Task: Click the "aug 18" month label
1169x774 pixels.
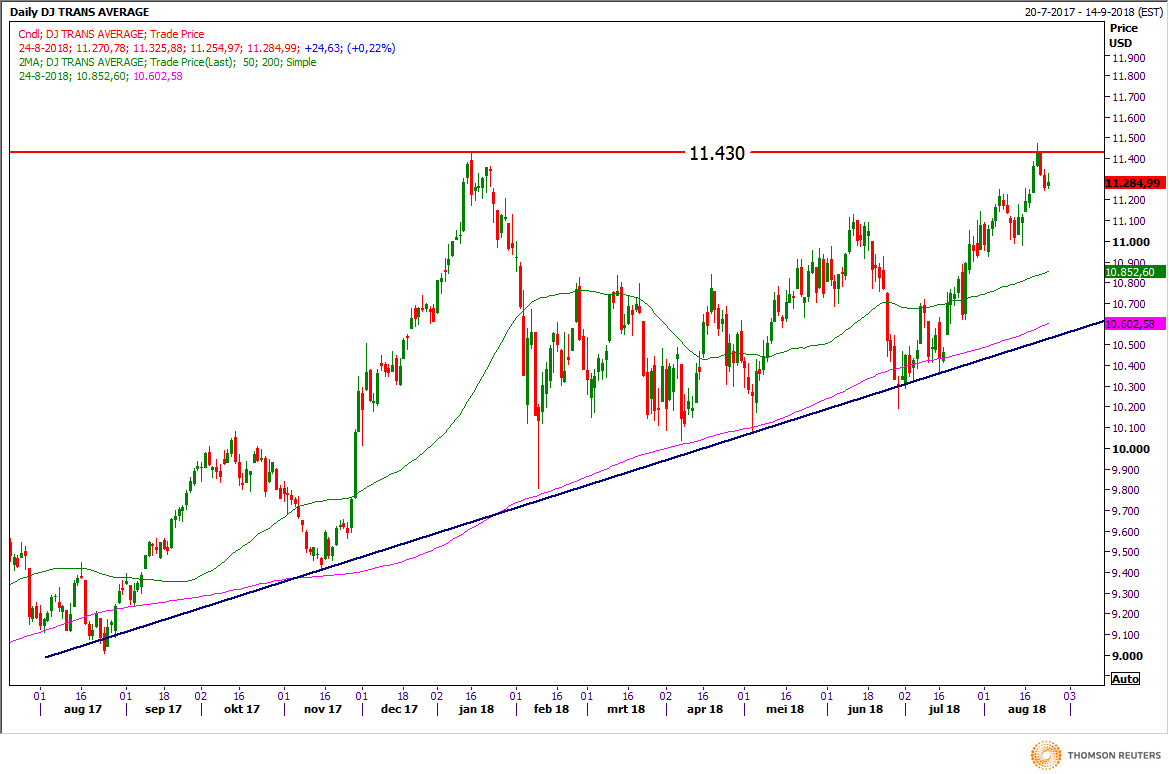Action: pyautogui.click(x=1027, y=709)
